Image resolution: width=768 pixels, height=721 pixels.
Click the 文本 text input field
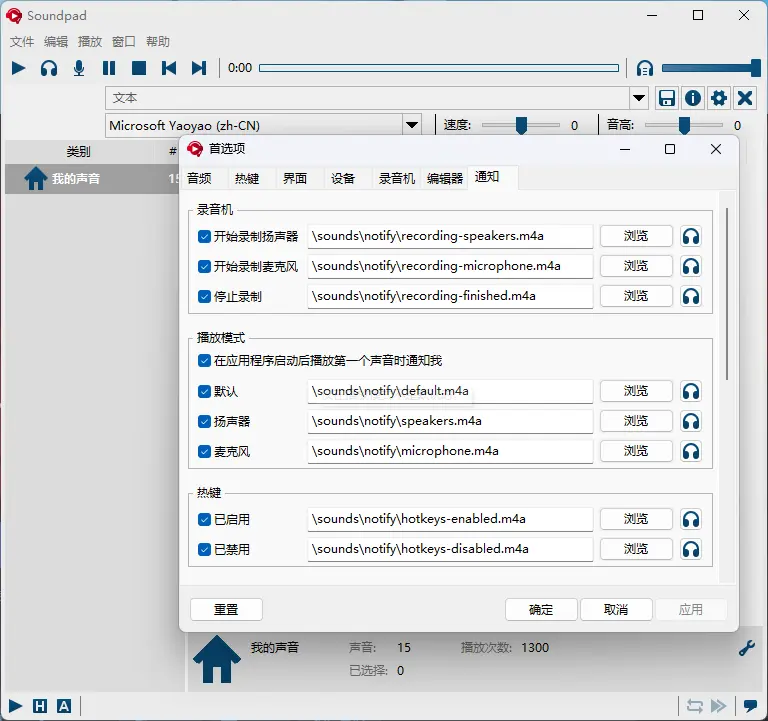(367, 98)
